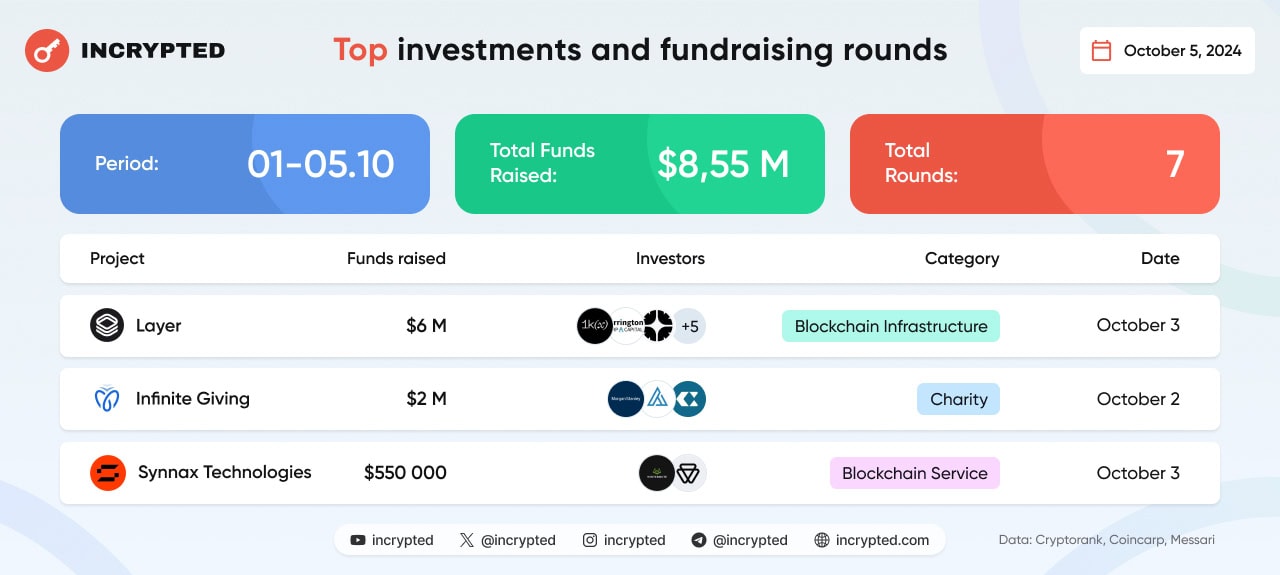Click the Incrypted key logo icon
The image size is (1280, 575).
(x=46, y=50)
